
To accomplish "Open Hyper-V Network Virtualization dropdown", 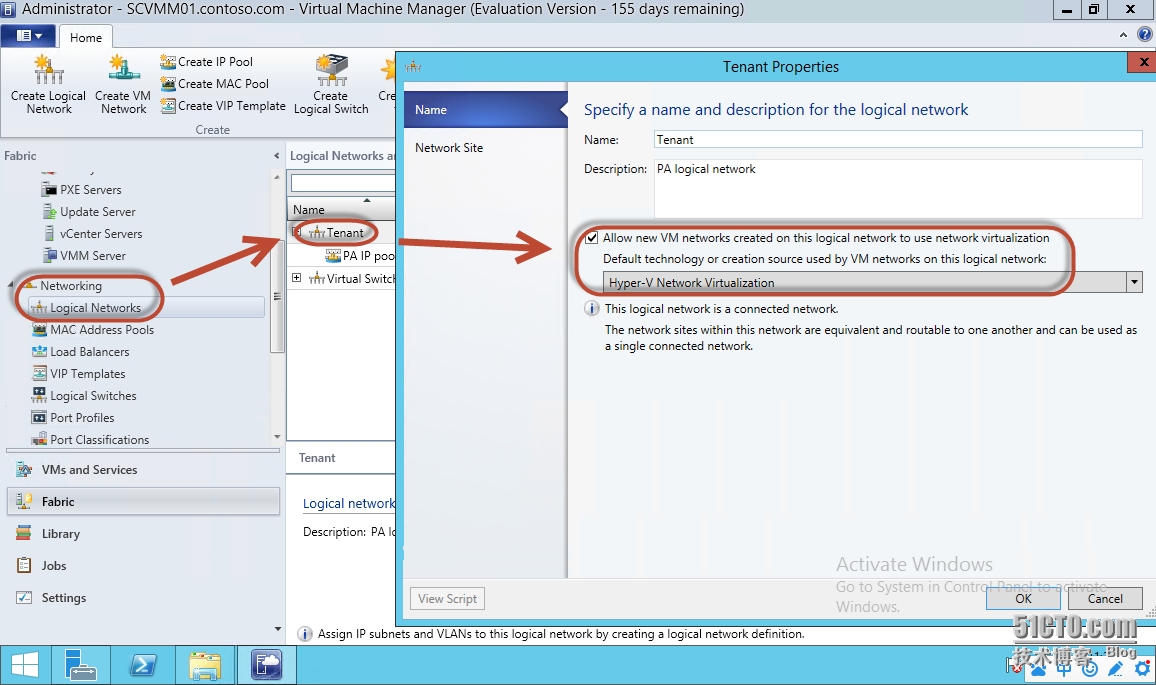I will (x=1134, y=282).
